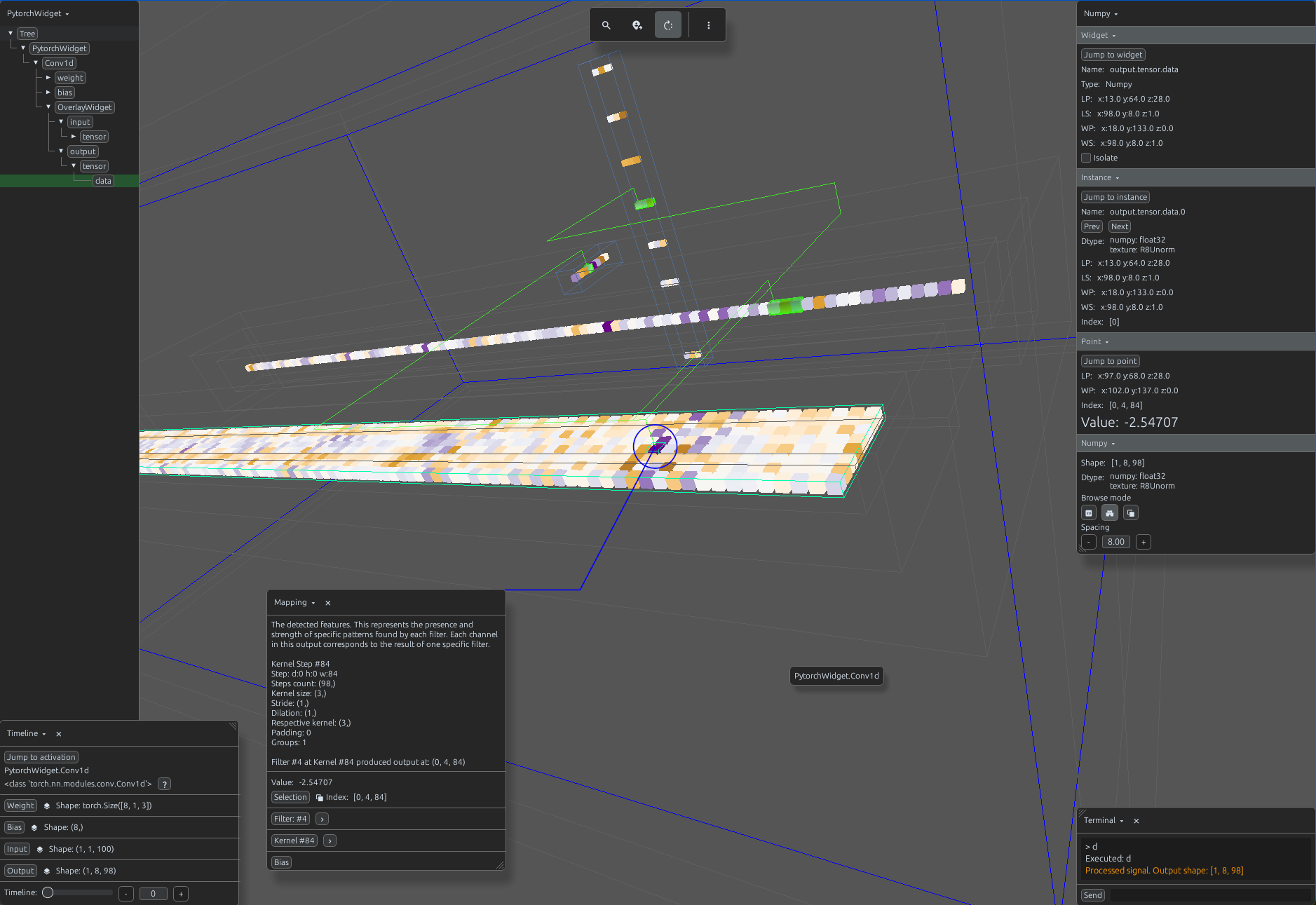Click the Next instance button

(x=1120, y=226)
